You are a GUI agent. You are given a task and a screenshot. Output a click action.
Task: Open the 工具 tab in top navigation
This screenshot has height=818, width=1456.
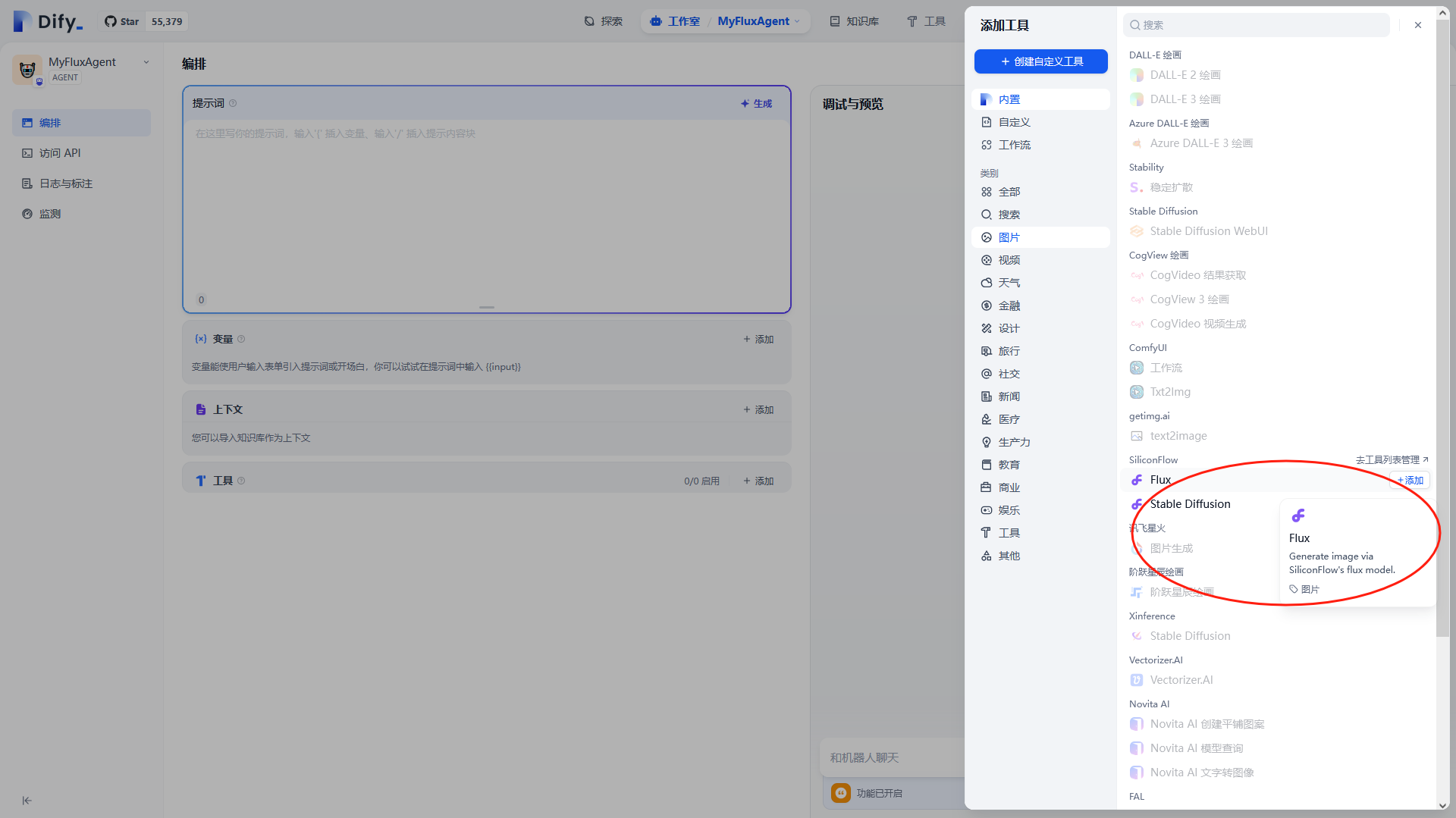(x=926, y=21)
